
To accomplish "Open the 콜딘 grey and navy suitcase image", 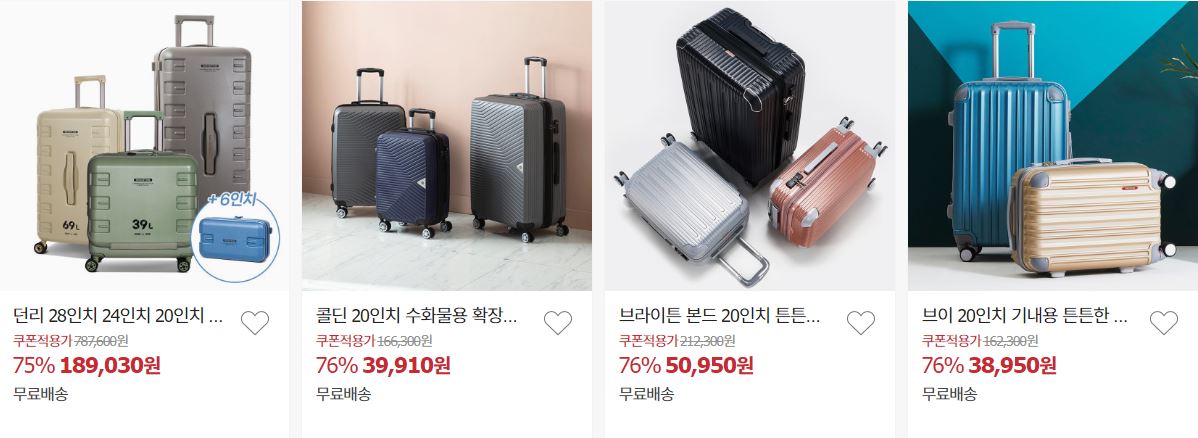I will tap(447, 145).
